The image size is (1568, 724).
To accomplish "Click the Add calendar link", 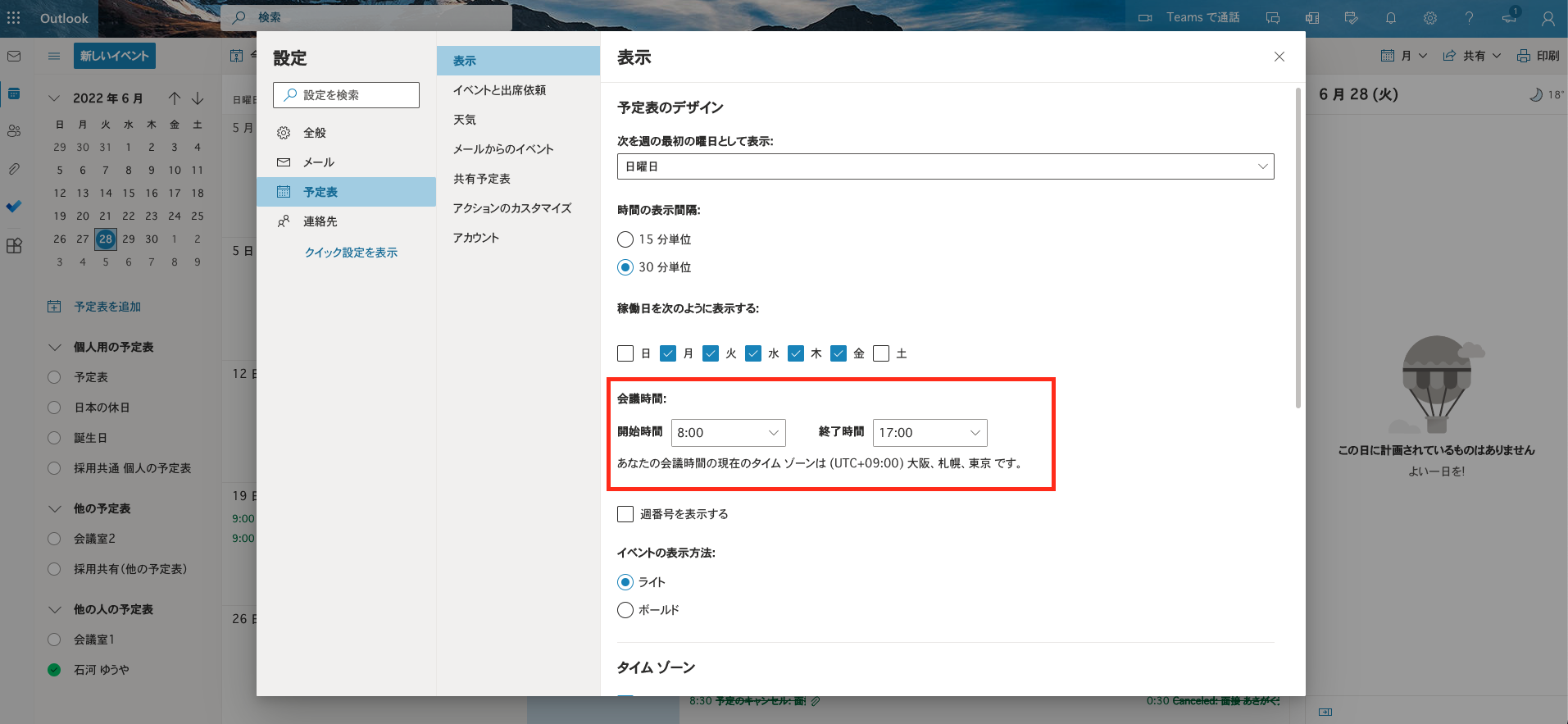I will click(x=107, y=307).
